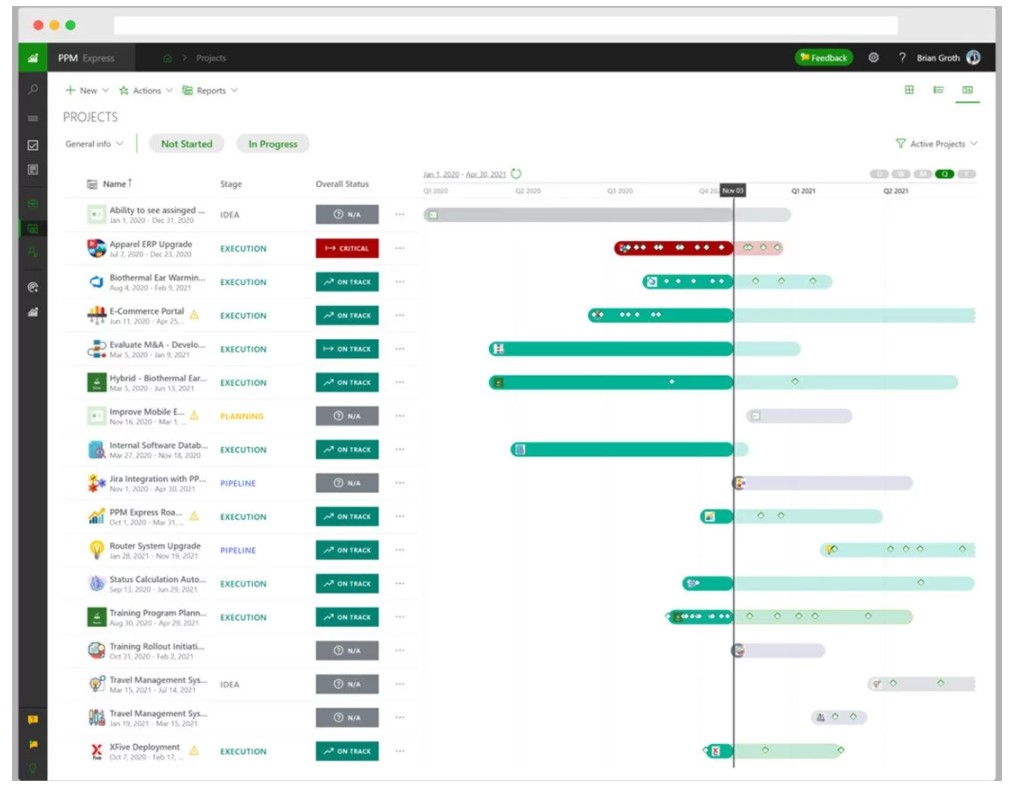This screenshot has height=792, width=1012.
Task: Open the Status Calculation Auto project link
Action: pos(158,580)
